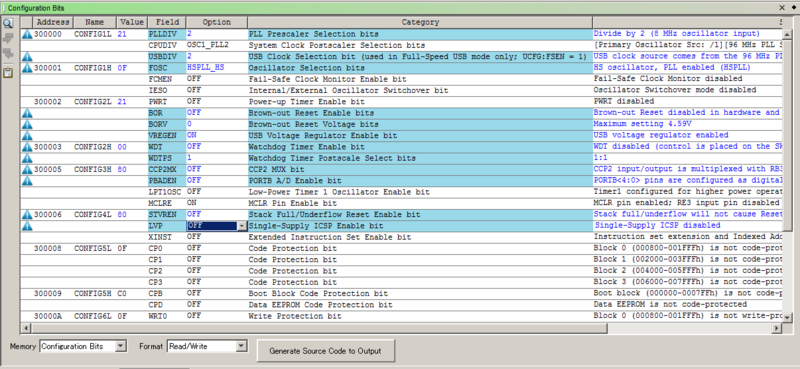Open the LVP option dropdown
The image size is (800, 369).
(x=242, y=226)
